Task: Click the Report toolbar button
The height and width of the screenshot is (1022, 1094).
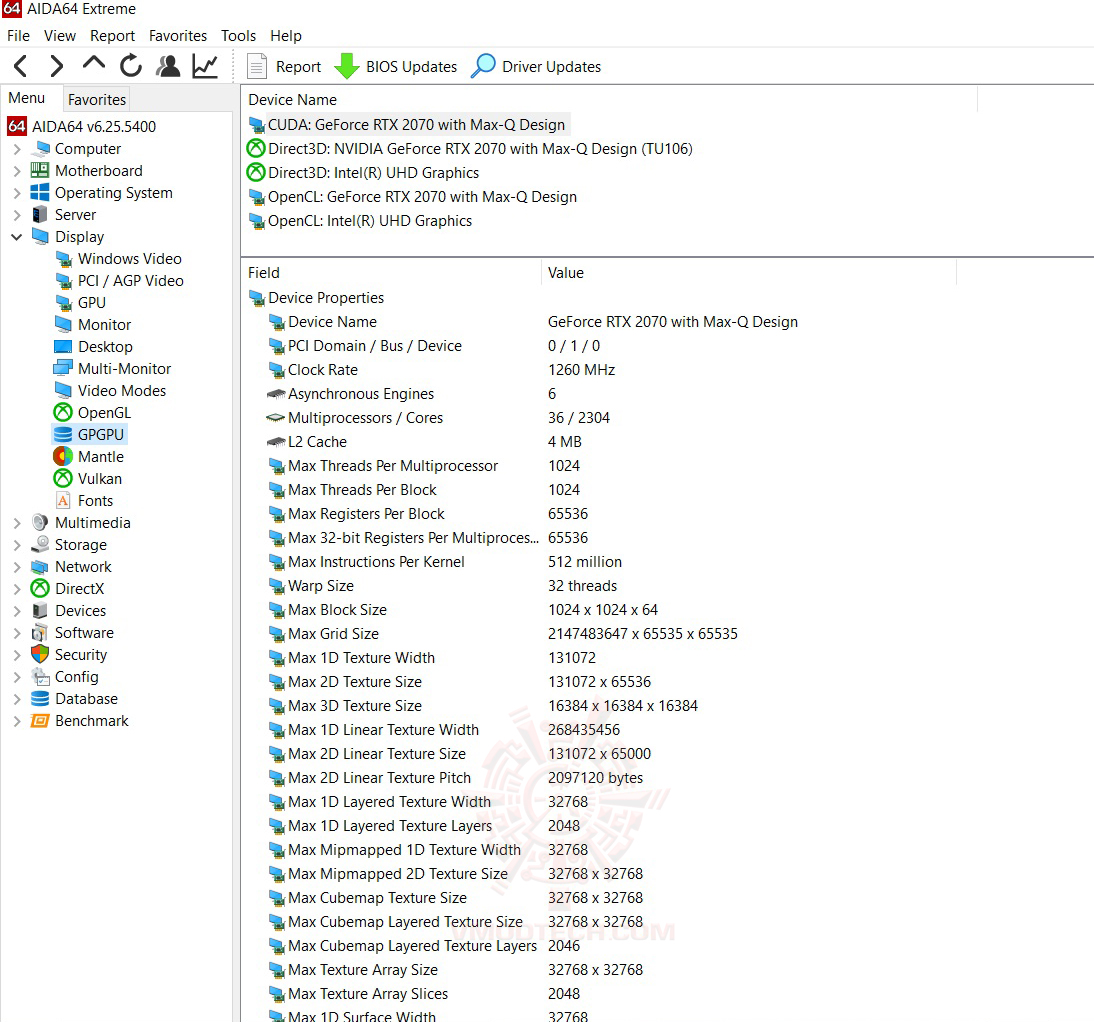Action: [x=284, y=67]
